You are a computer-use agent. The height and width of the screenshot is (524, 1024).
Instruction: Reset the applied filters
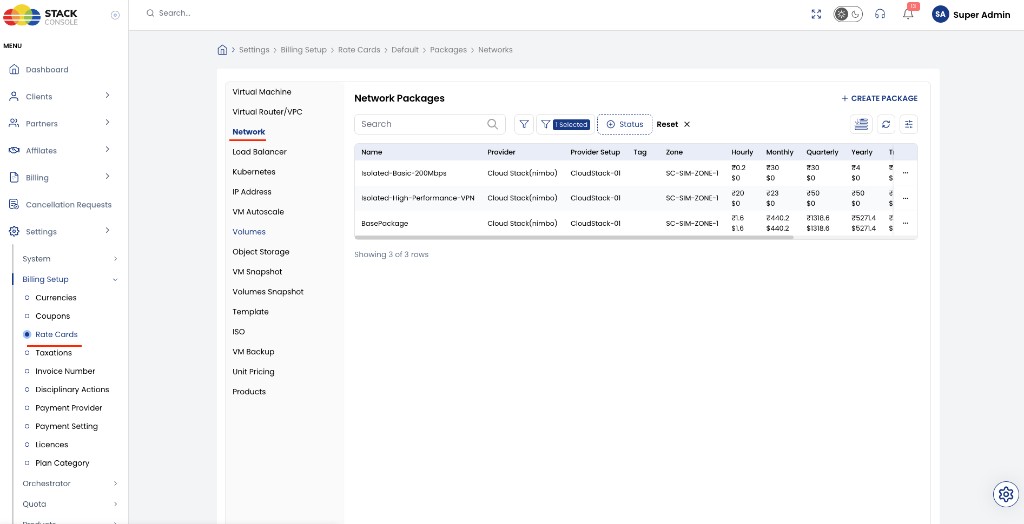[673, 124]
